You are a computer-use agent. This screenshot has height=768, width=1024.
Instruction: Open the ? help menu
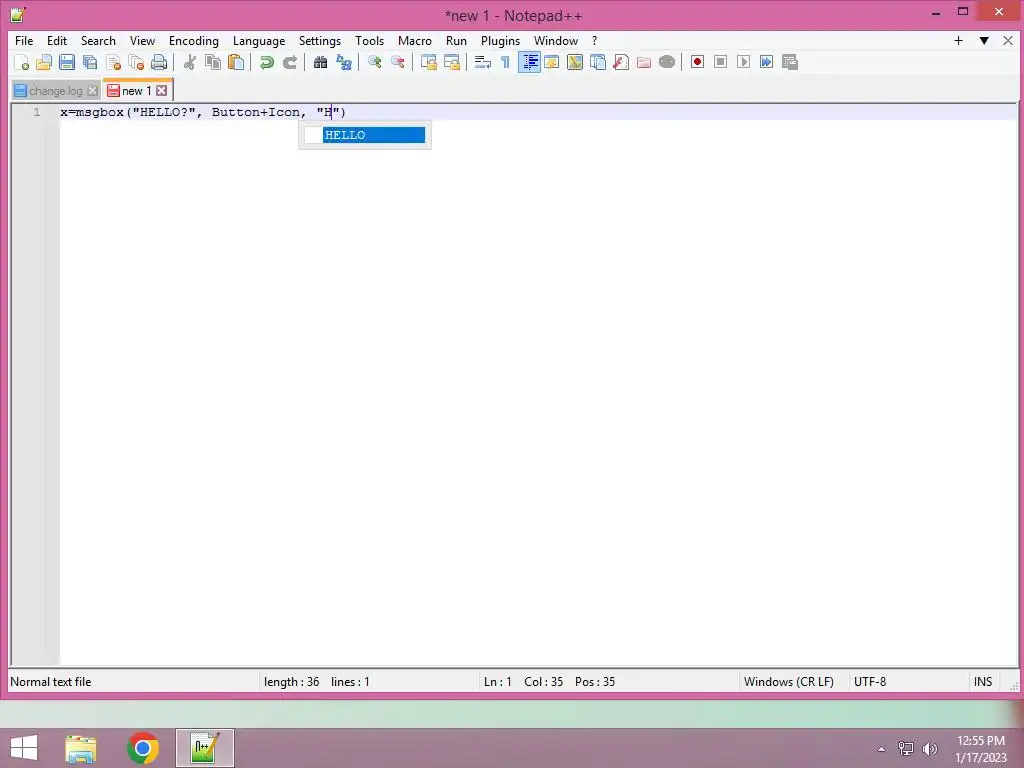tap(594, 40)
